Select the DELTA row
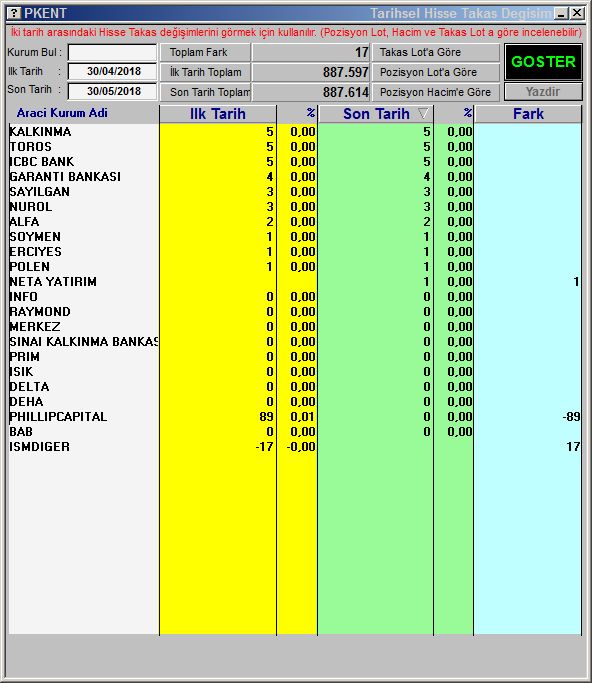This screenshot has width=592, height=683. point(295,387)
